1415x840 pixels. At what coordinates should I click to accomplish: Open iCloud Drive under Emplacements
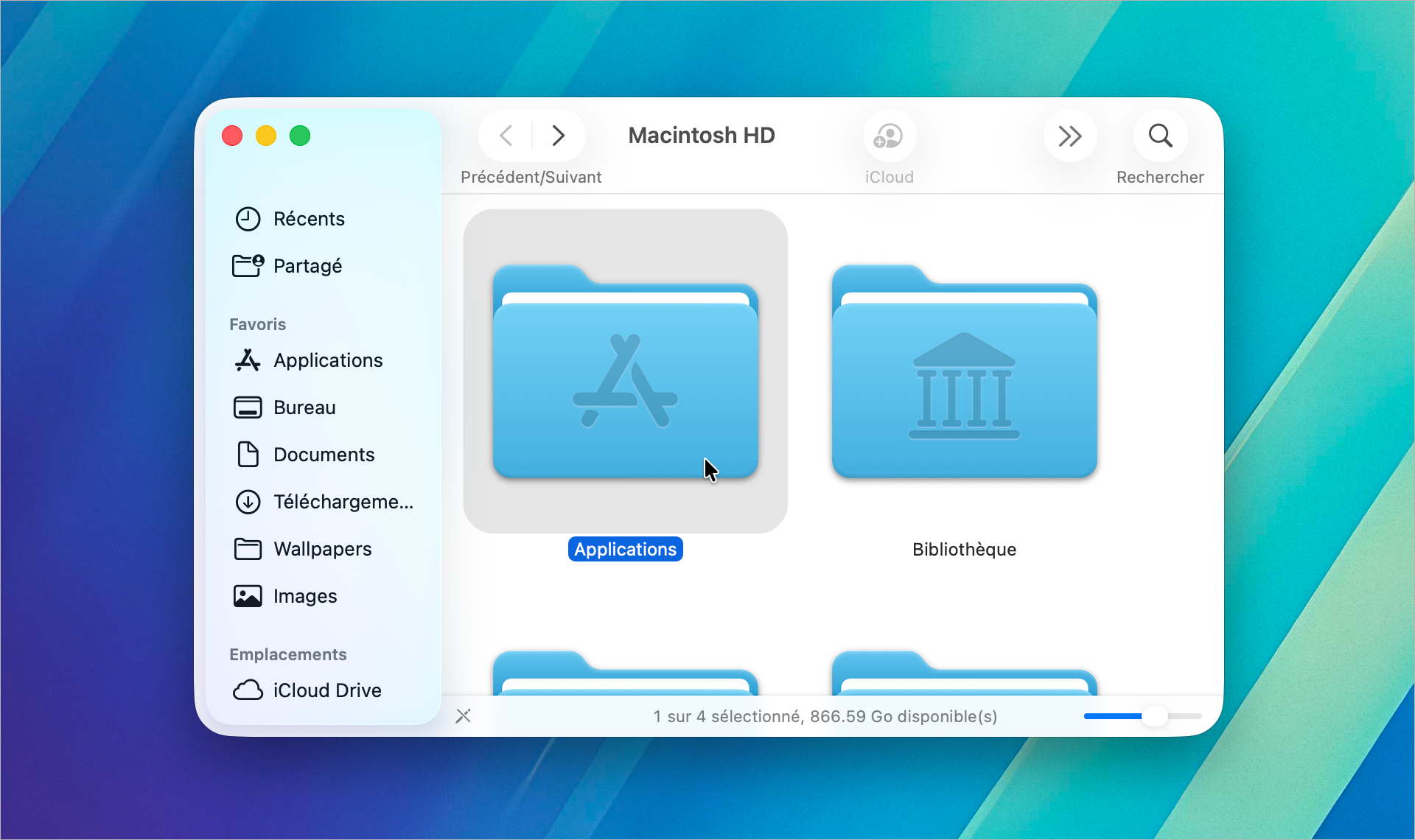coord(326,690)
